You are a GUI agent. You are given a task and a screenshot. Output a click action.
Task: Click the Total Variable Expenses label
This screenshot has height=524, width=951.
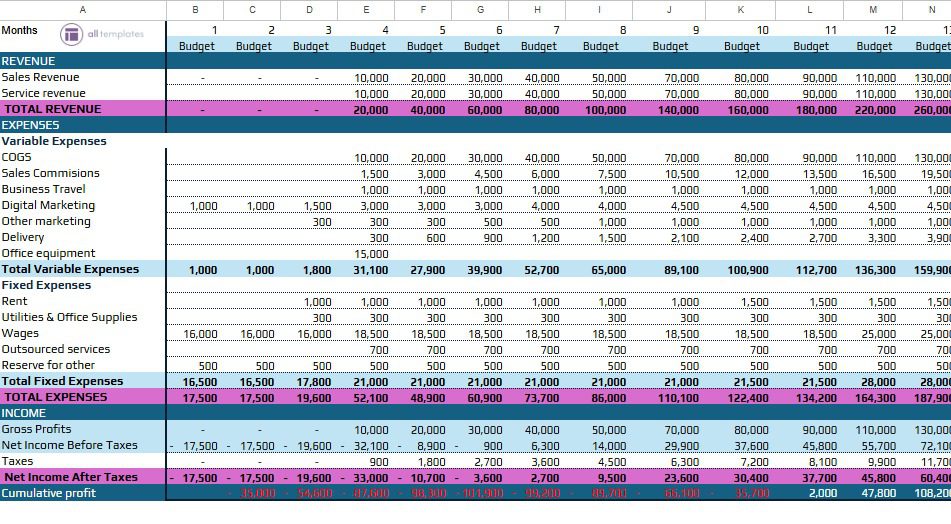(70, 269)
